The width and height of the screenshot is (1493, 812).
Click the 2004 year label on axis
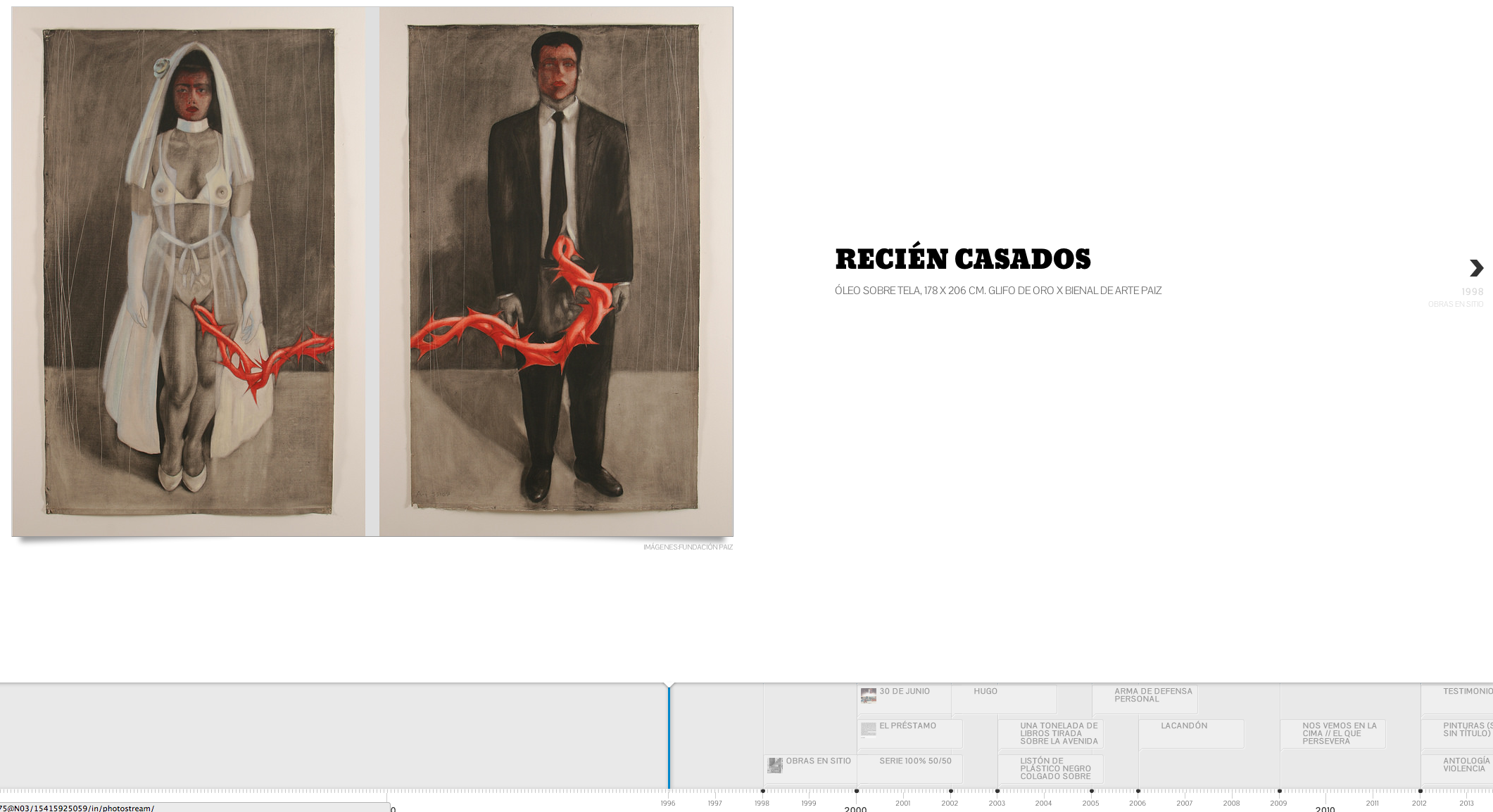click(1043, 804)
